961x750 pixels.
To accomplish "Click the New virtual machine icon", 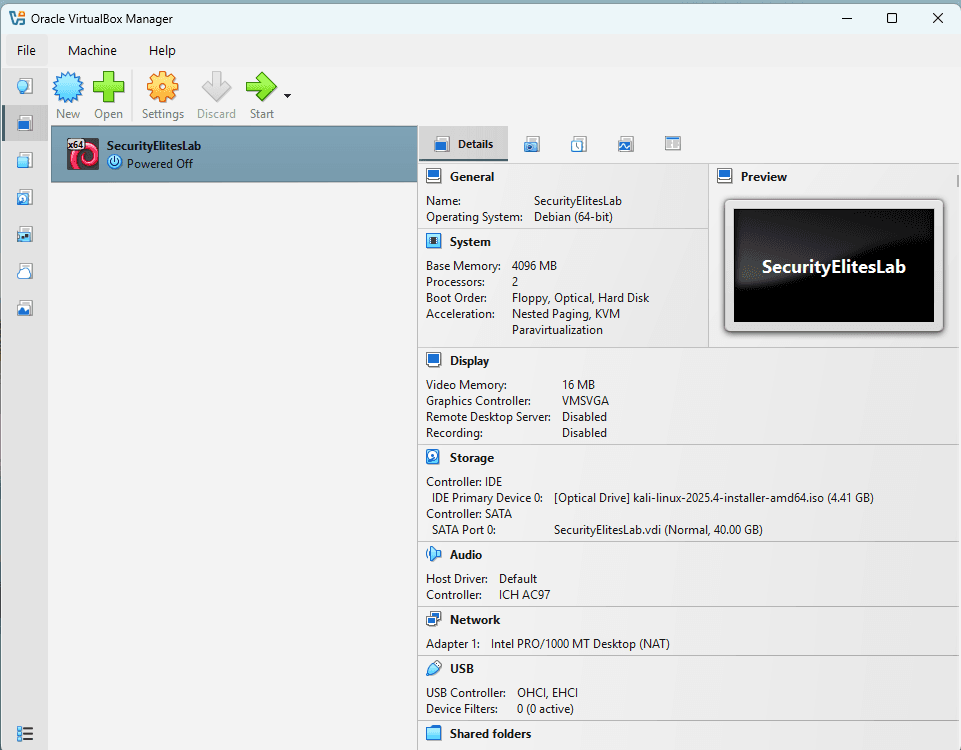I will [x=68, y=90].
